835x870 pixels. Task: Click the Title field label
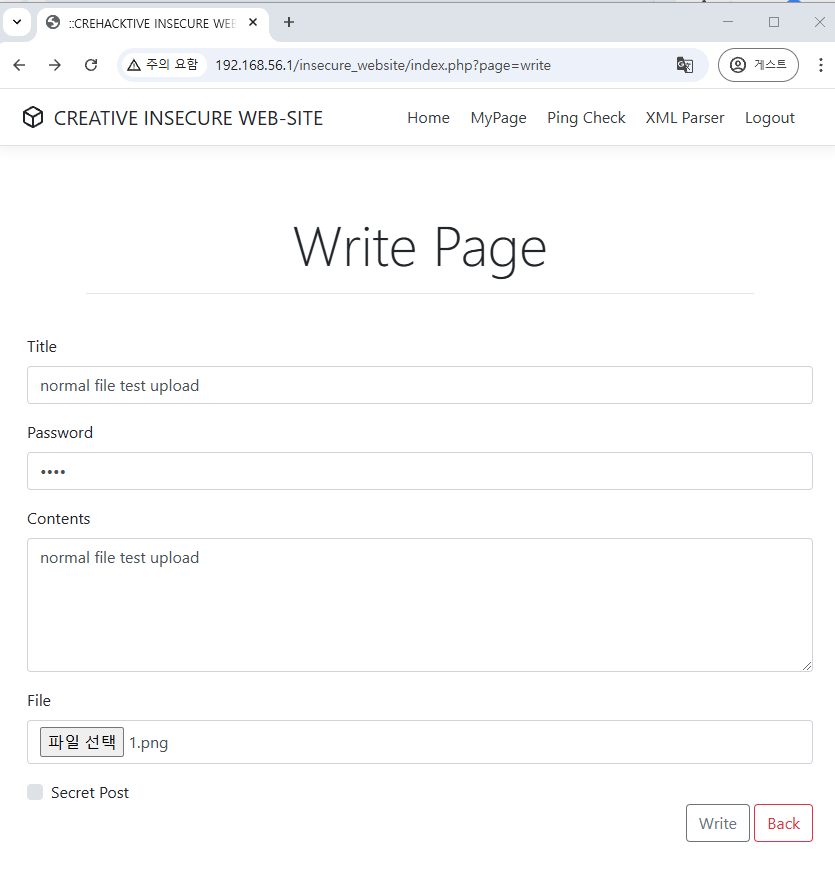pyautogui.click(x=42, y=347)
